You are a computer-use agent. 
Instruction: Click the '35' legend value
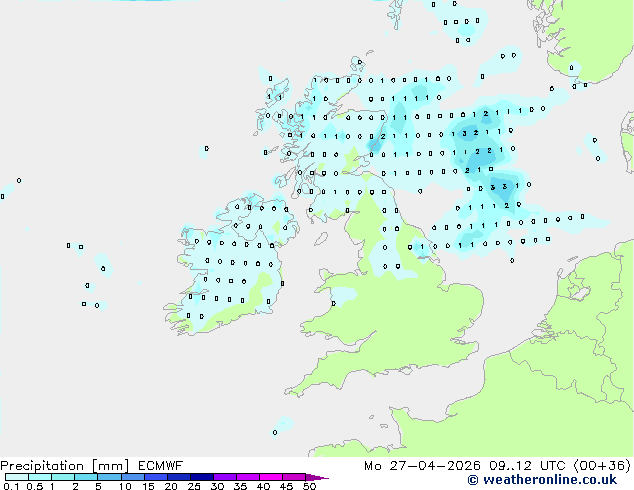click(240, 486)
